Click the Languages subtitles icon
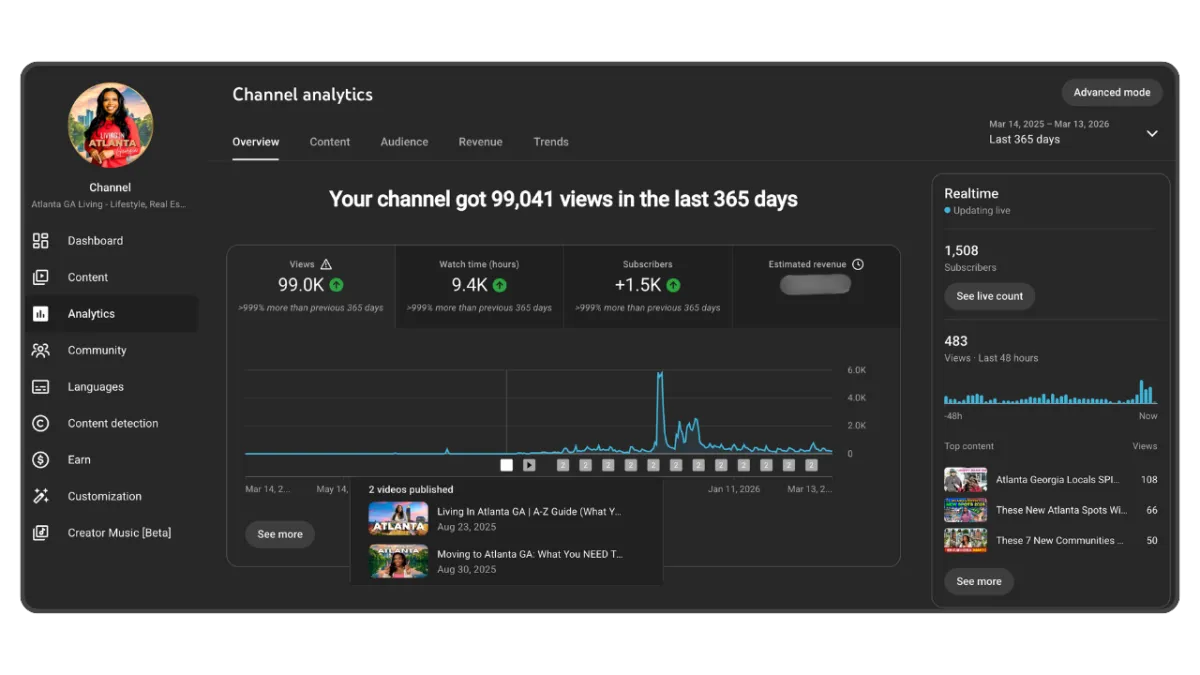Screen dimensions: 1200x675 (x=40, y=387)
